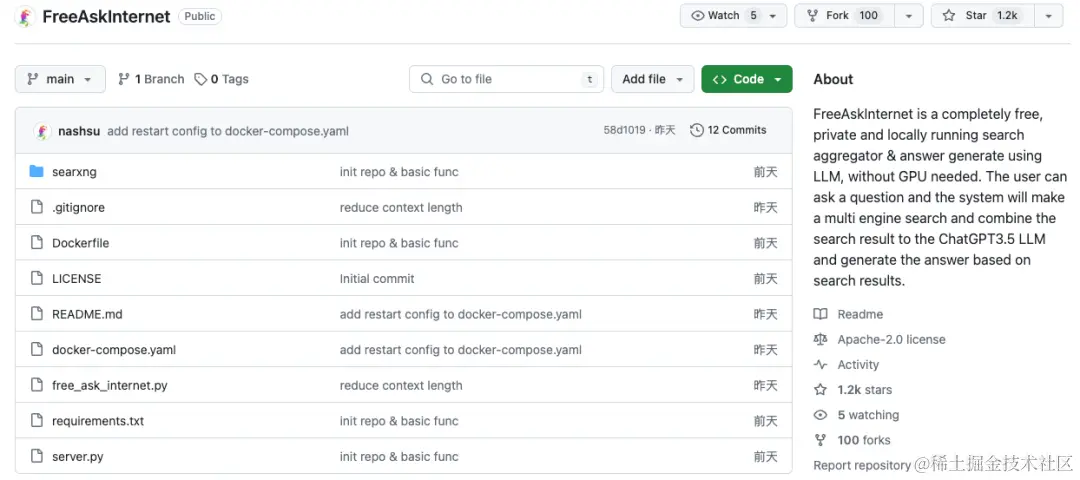This screenshot has height=480, width=1080.
Task: Open init repo commit on Dockerfile row
Action: [x=399, y=243]
